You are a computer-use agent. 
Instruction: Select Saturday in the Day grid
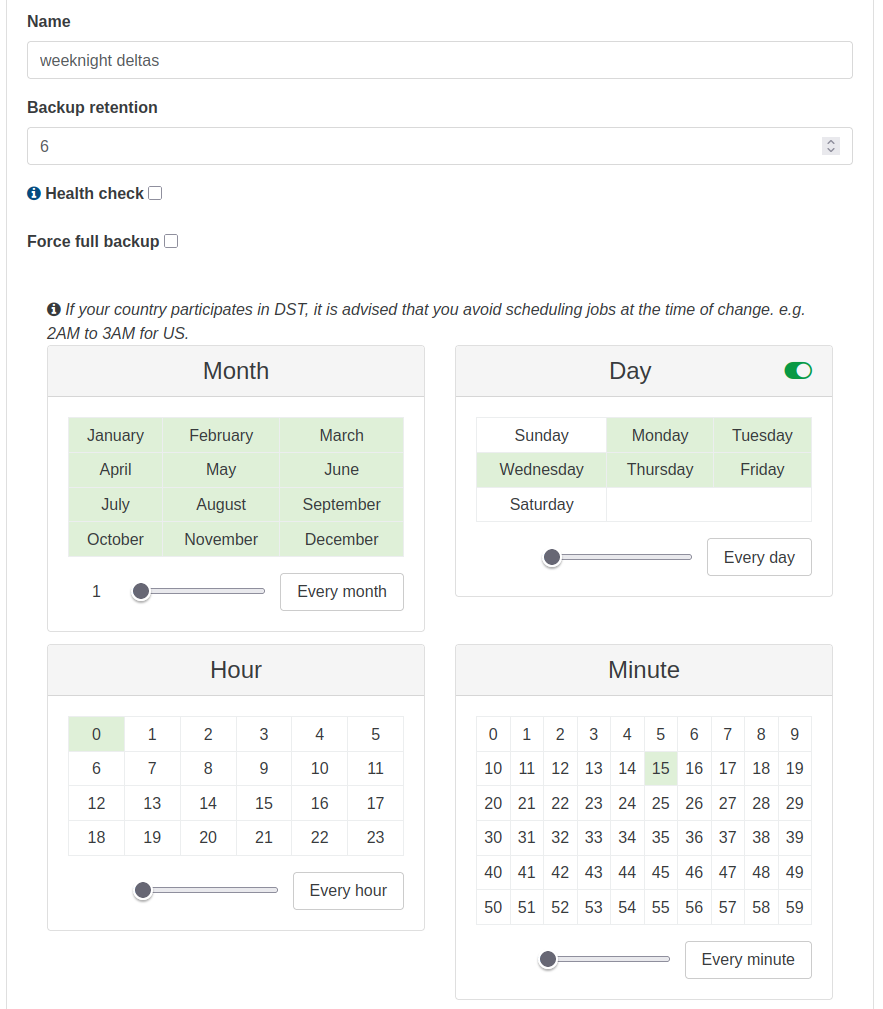[541, 505]
